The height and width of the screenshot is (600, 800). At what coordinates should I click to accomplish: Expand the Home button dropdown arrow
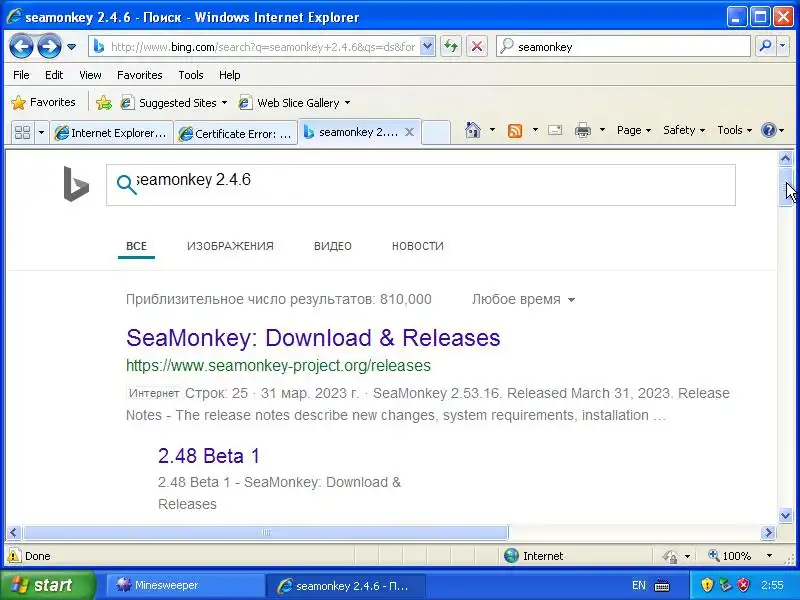492,130
